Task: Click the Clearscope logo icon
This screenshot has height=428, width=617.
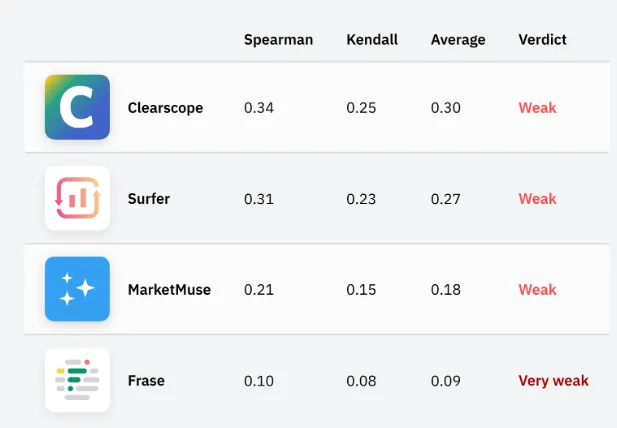Action: click(x=77, y=107)
